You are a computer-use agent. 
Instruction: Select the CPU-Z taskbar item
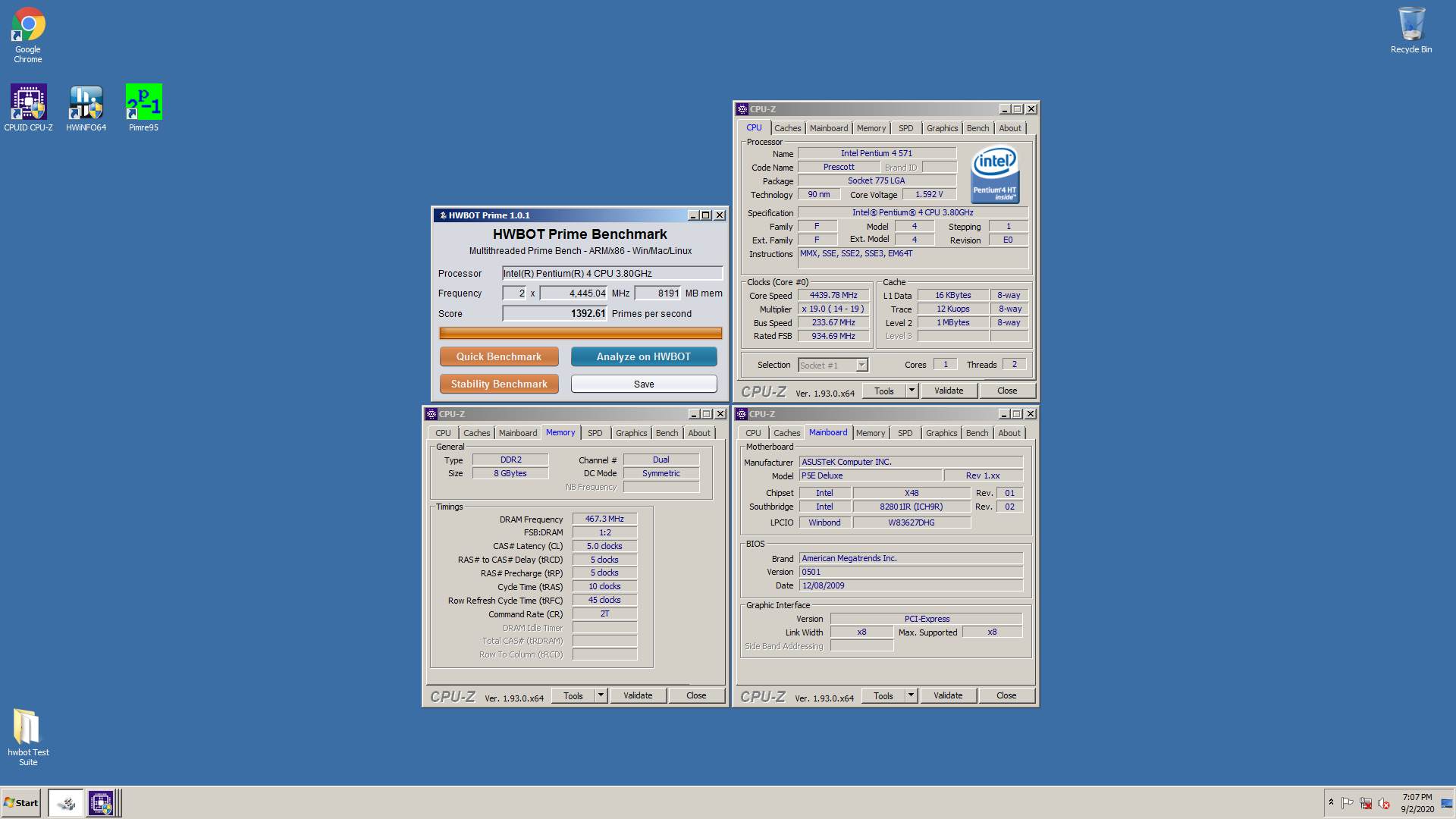[x=101, y=802]
